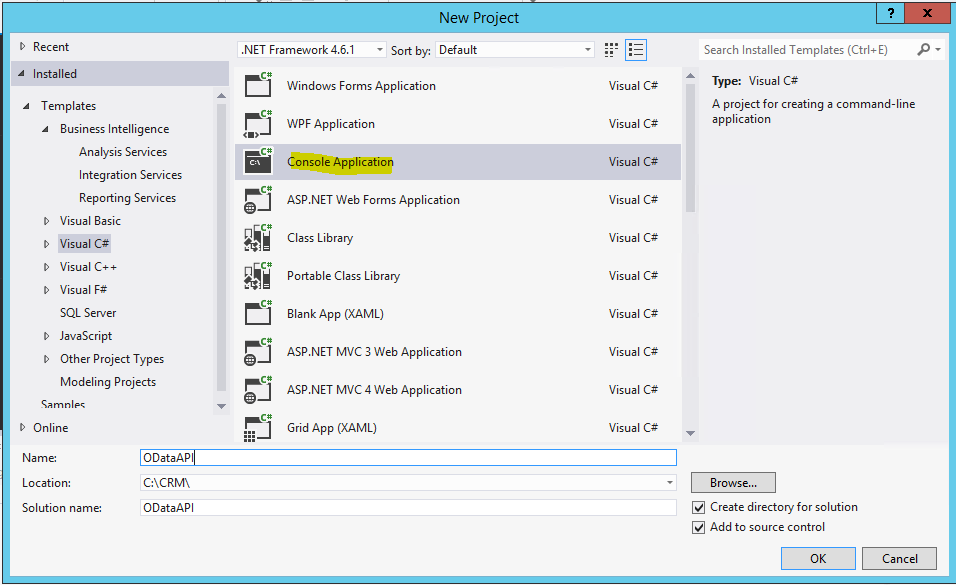The width and height of the screenshot is (956, 585).
Task: Select the Grid App (XAML) template name
Action: (332, 428)
